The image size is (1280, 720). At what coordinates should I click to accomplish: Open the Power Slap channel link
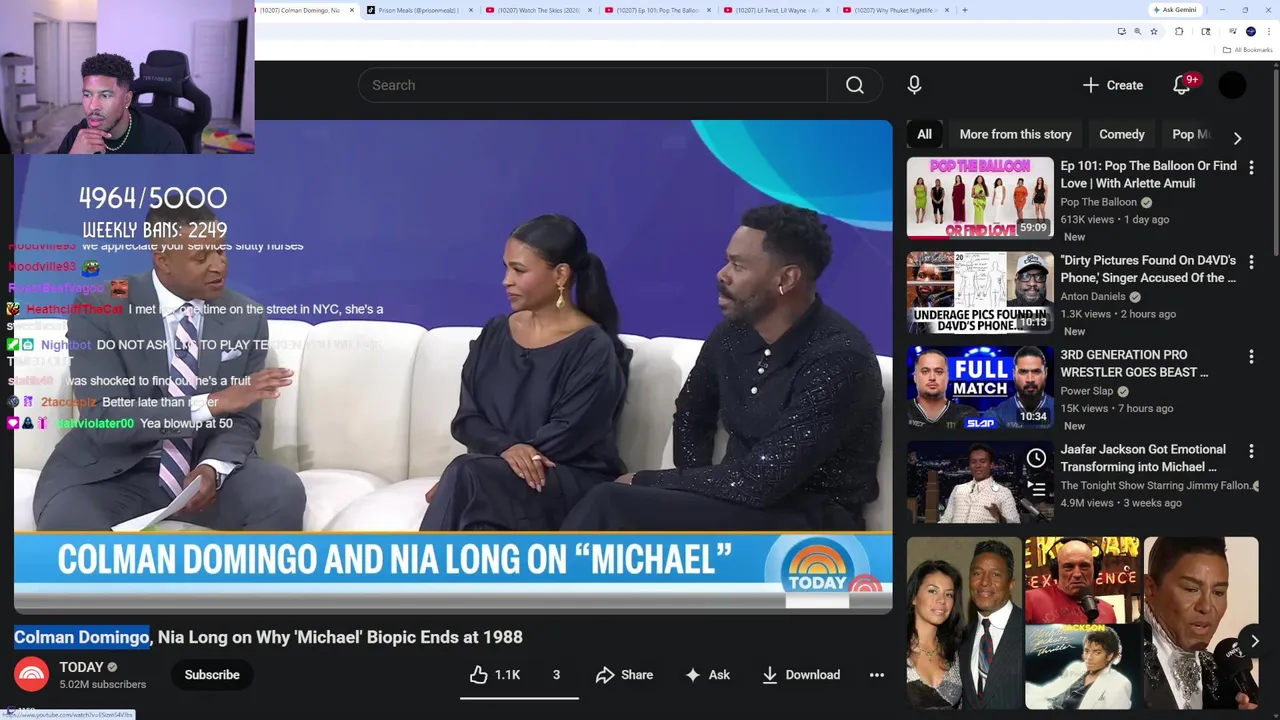pos(1087,391)
